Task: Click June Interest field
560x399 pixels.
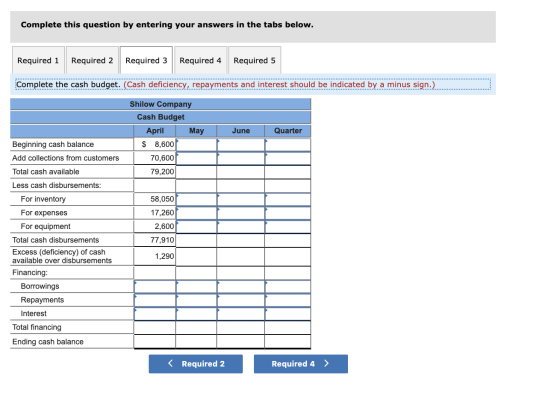Action: coord(241,314)
